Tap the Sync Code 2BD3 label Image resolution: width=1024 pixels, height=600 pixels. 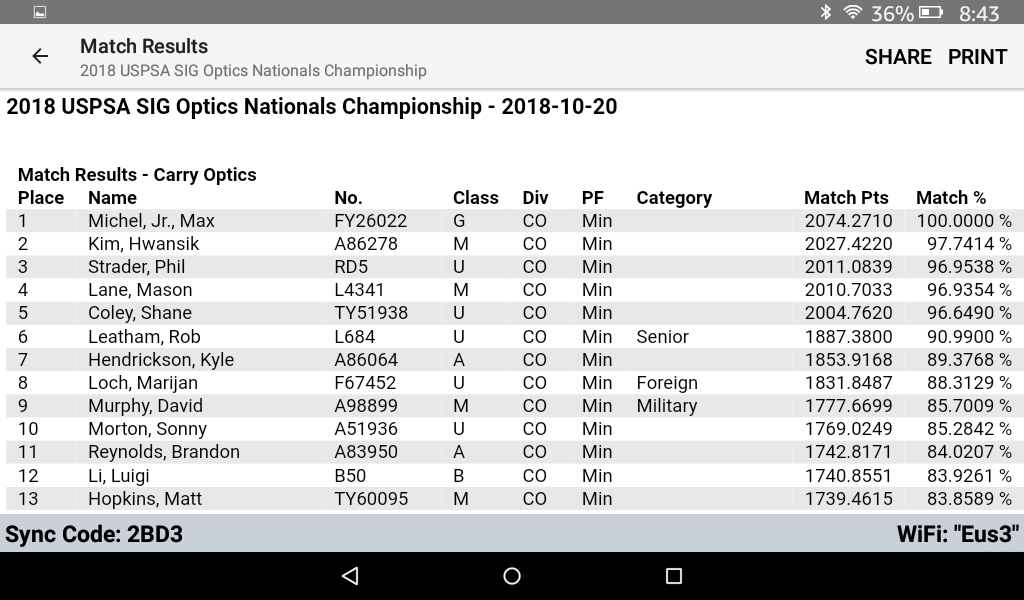coord(94,534)
